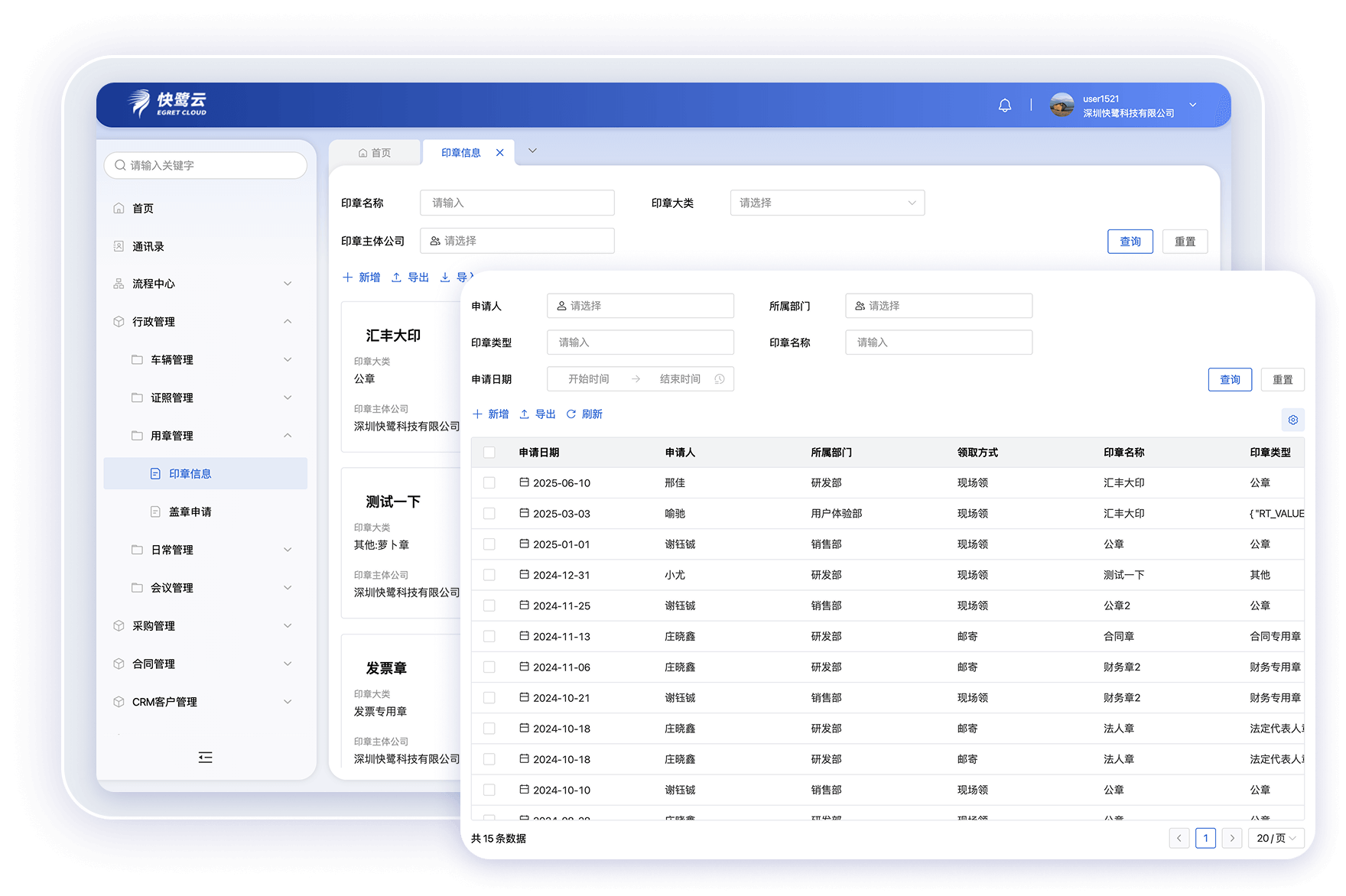Select the checkbox for the 2024-12-31 row

coord(489,575)
